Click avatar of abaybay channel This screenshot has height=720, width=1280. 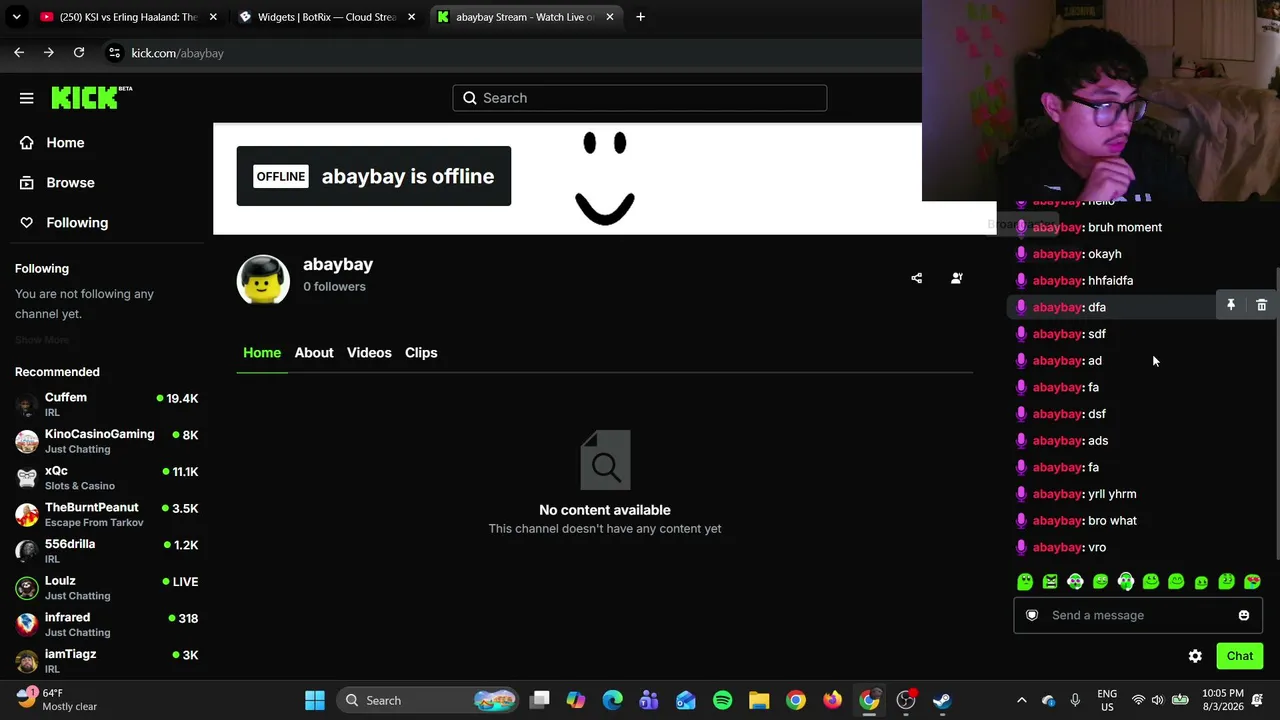[x=263, y=279]
